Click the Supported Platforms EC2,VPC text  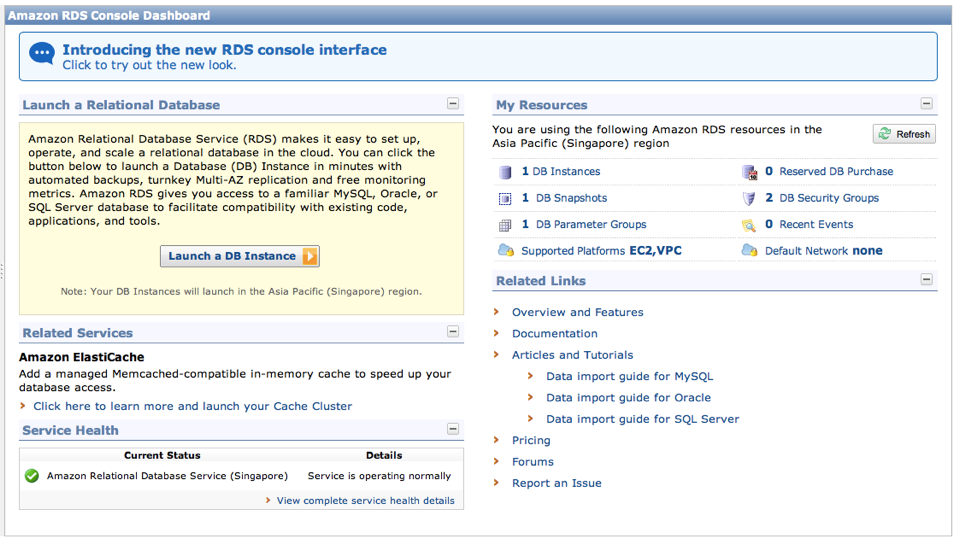point(601,250)
